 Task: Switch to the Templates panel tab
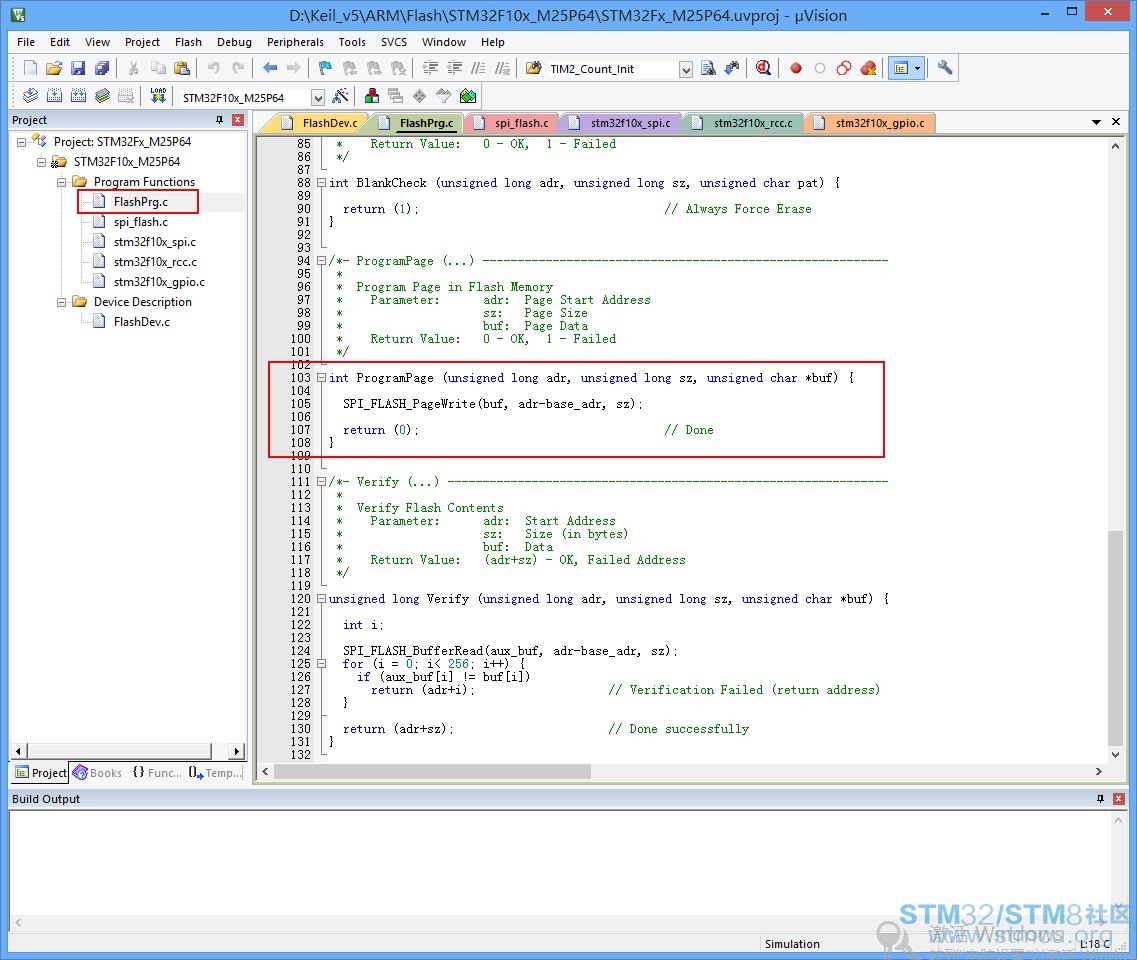(215, 773)
